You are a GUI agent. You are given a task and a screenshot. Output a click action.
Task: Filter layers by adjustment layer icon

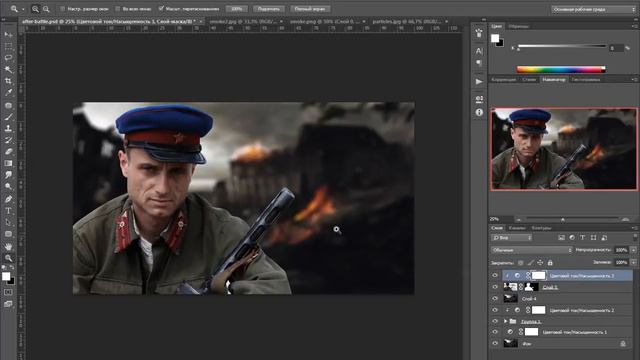pyautogui.click(x=572, y=238)
